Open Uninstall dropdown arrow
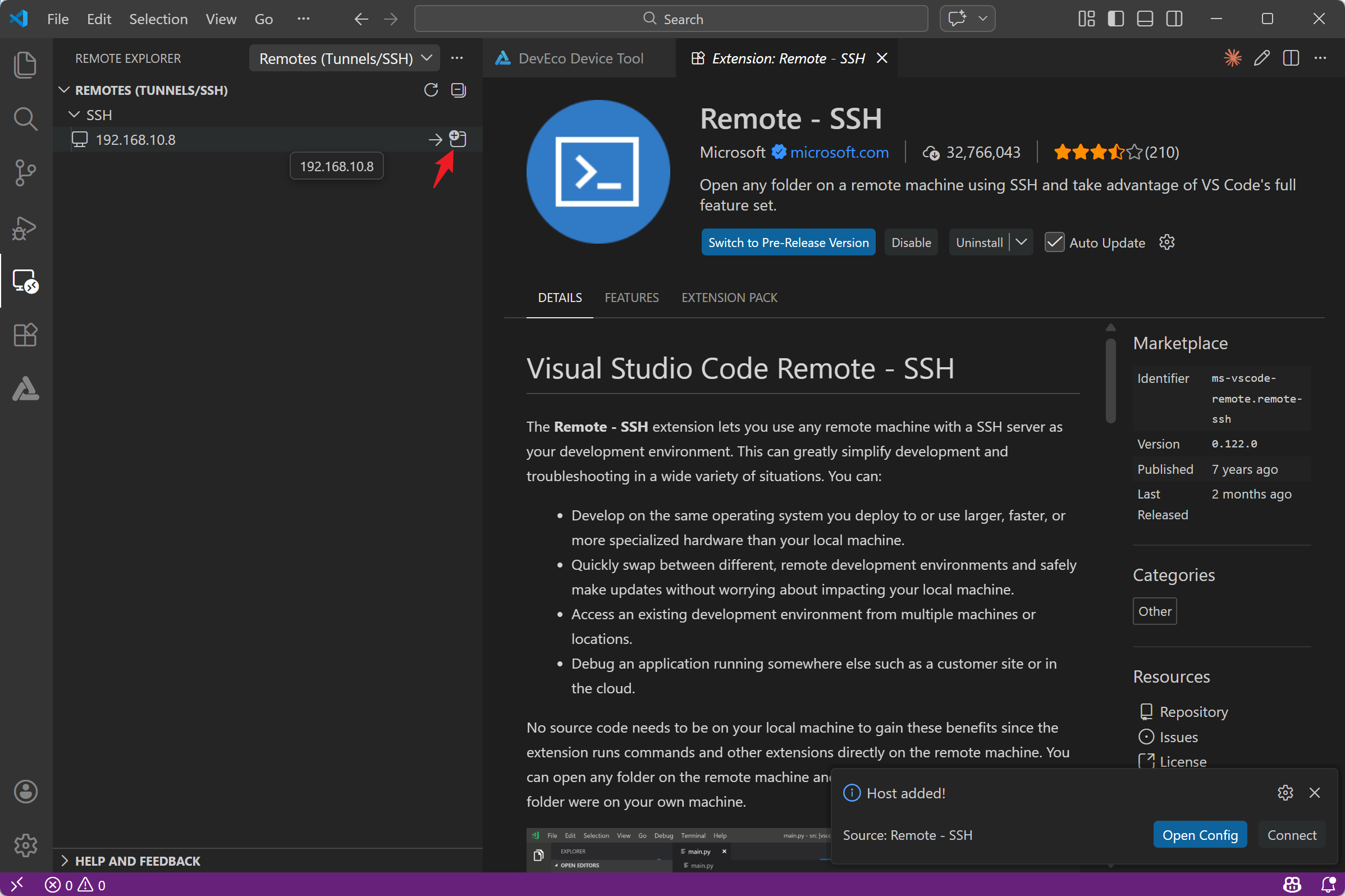1345x896 pixels. 1022,243
